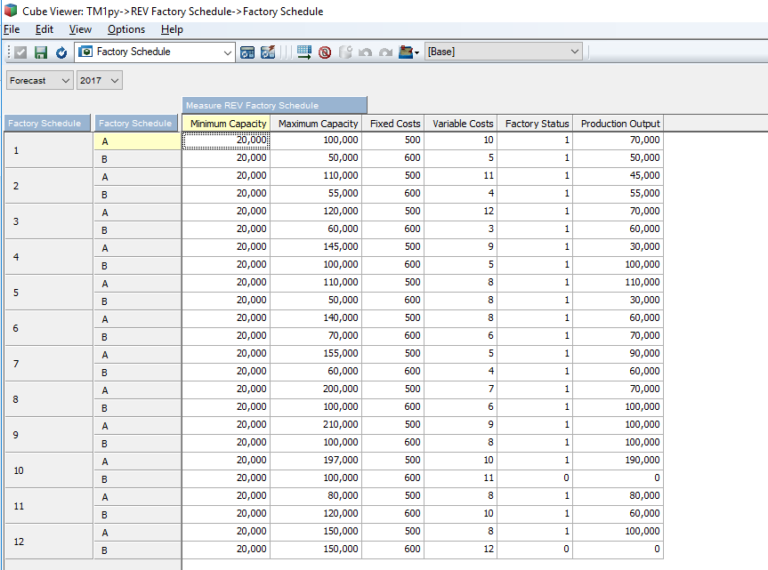The image size is (768, 570).
Task: Click Production Output cell showing 190,000
Action: pos(618,460)
